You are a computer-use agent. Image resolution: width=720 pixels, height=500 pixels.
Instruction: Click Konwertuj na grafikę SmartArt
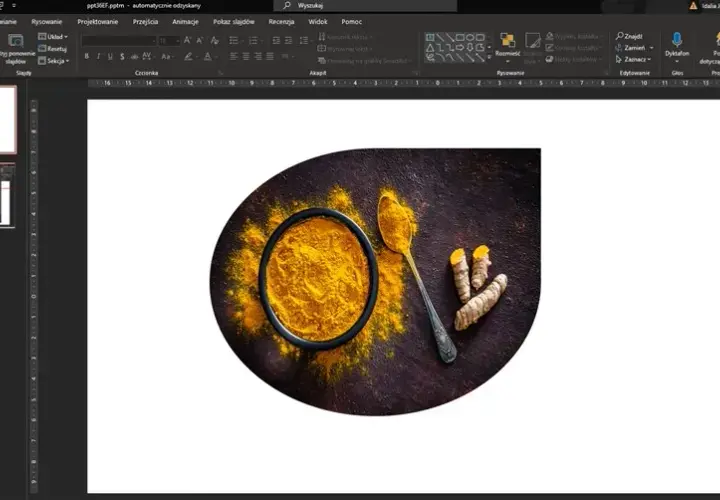pos(365,61)
